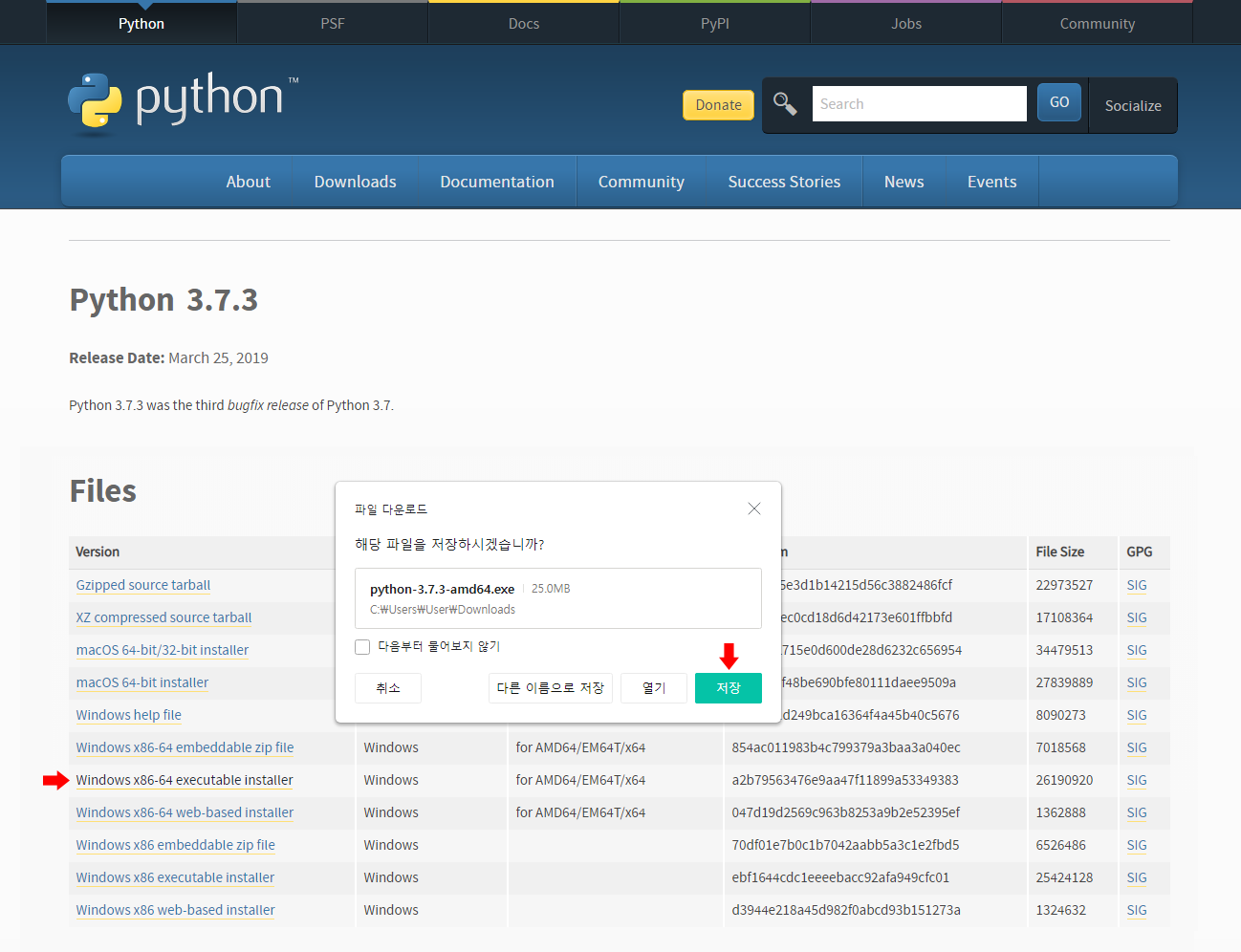Open Community in the blue navigation bar

(642, 182)
